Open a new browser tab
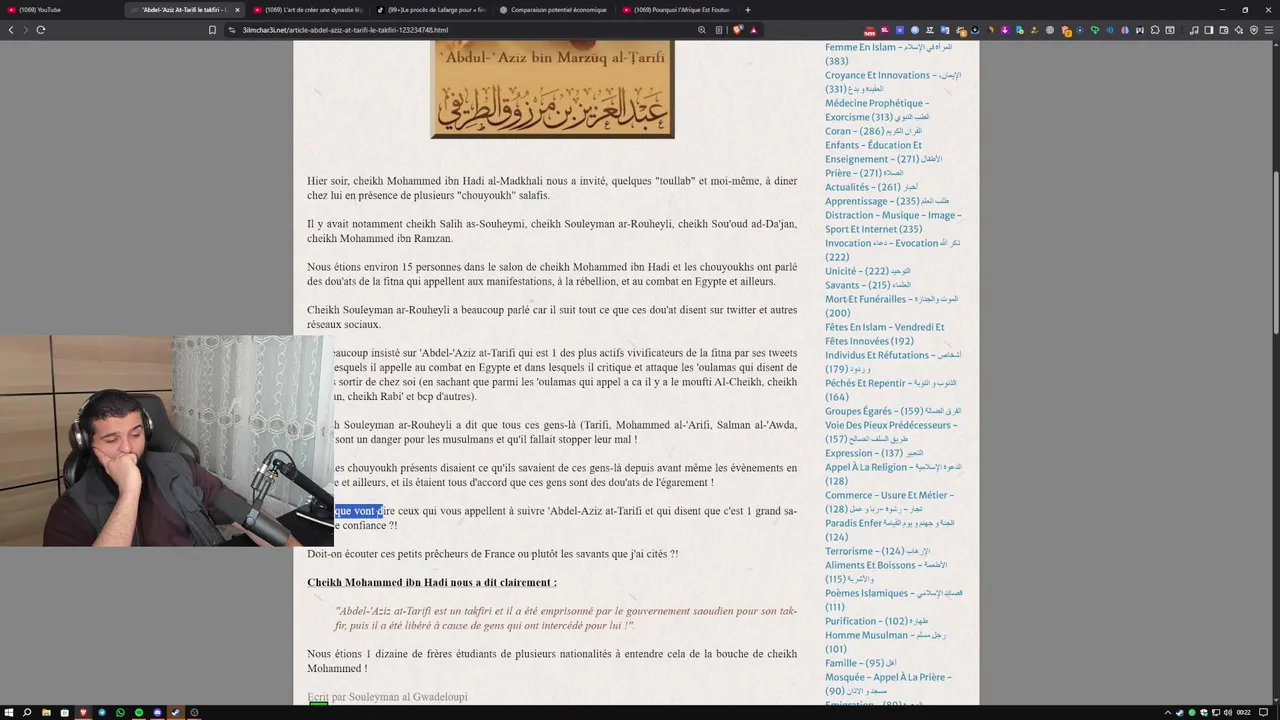1280x720 pixels. pyautogui.click(x=748, y=10)
